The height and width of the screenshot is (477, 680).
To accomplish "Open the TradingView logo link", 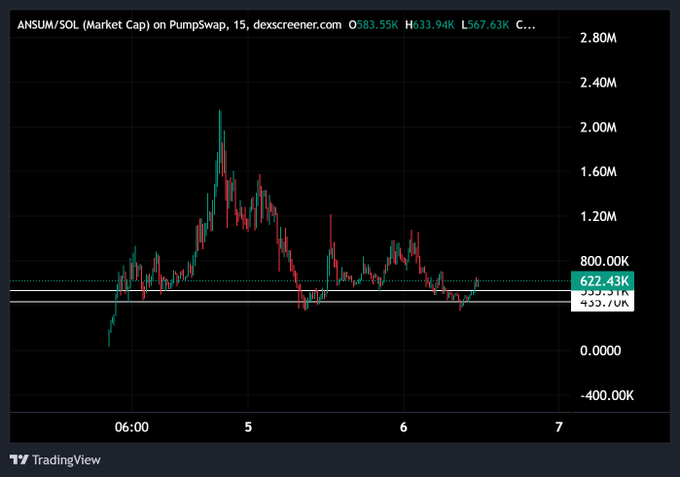I will point(55,460).
